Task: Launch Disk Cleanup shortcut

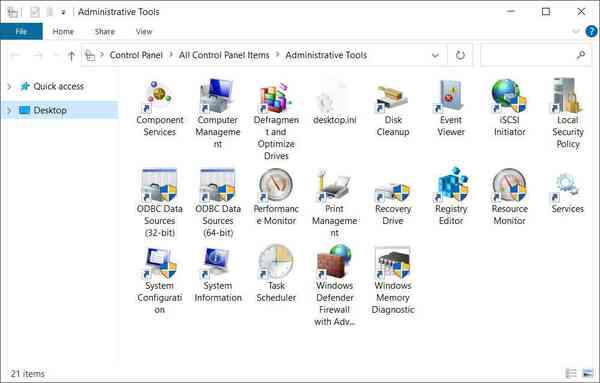Action: (393, 98)
